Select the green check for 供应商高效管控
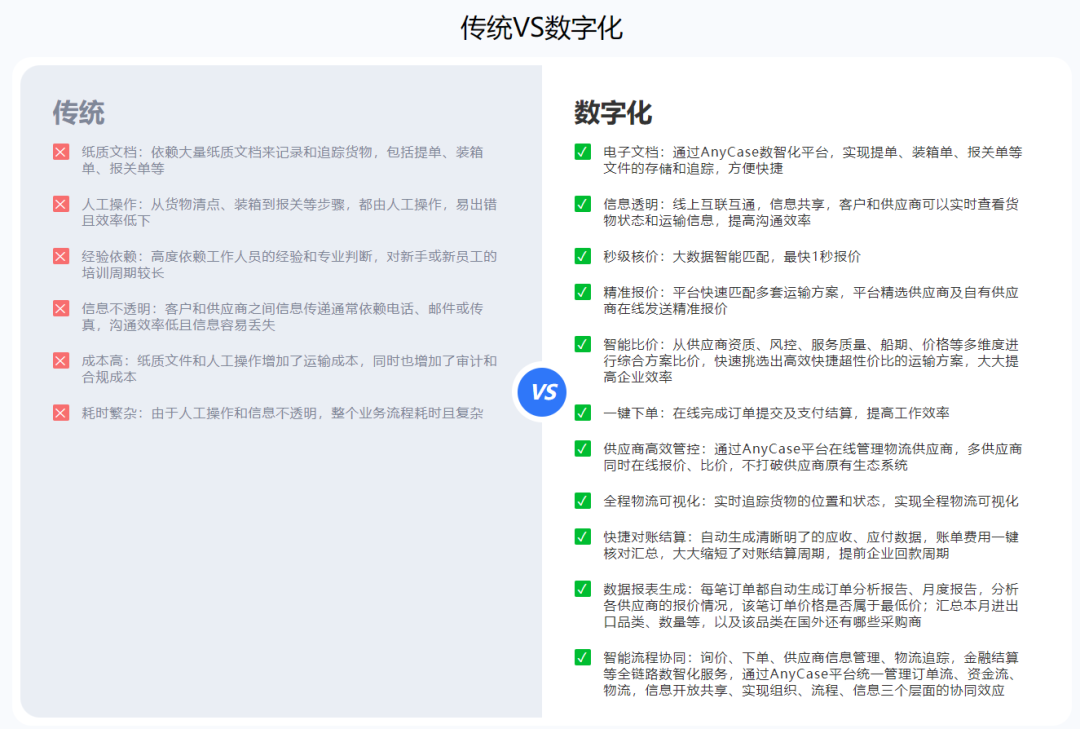The height and width of the screenshot is (729, 1080). point(583,448)
